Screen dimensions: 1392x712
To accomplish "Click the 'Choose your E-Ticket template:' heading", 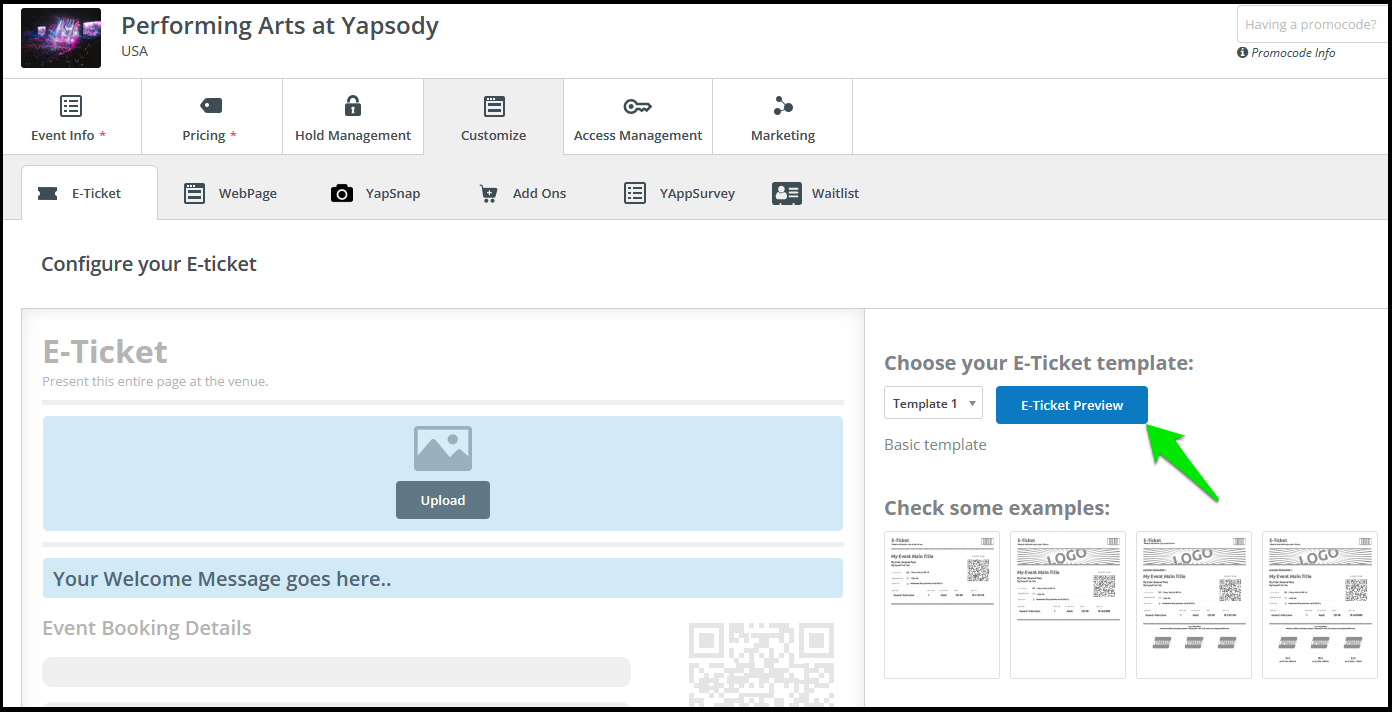I will point(1039,363).
